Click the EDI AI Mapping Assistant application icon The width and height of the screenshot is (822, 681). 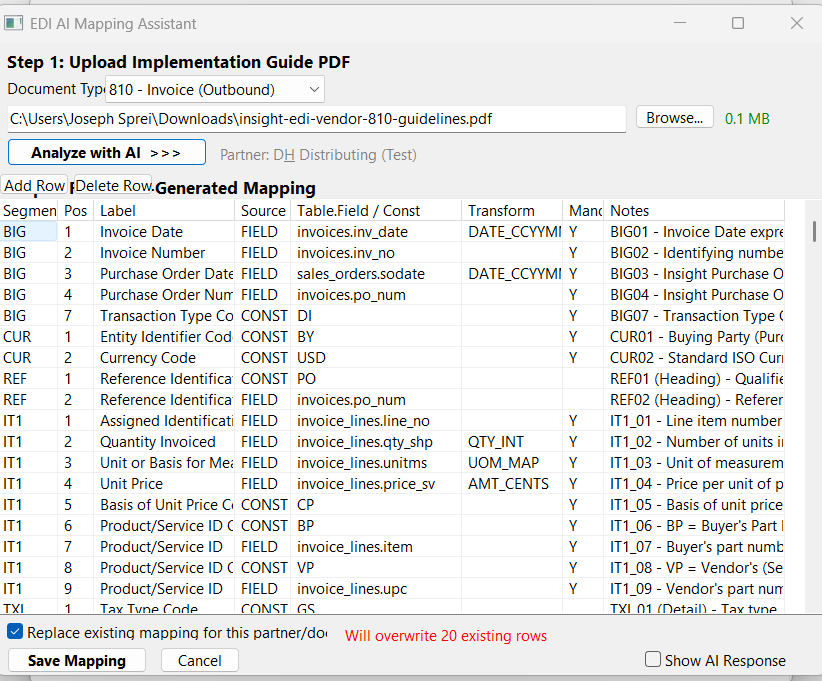click(x=15, y=22)
